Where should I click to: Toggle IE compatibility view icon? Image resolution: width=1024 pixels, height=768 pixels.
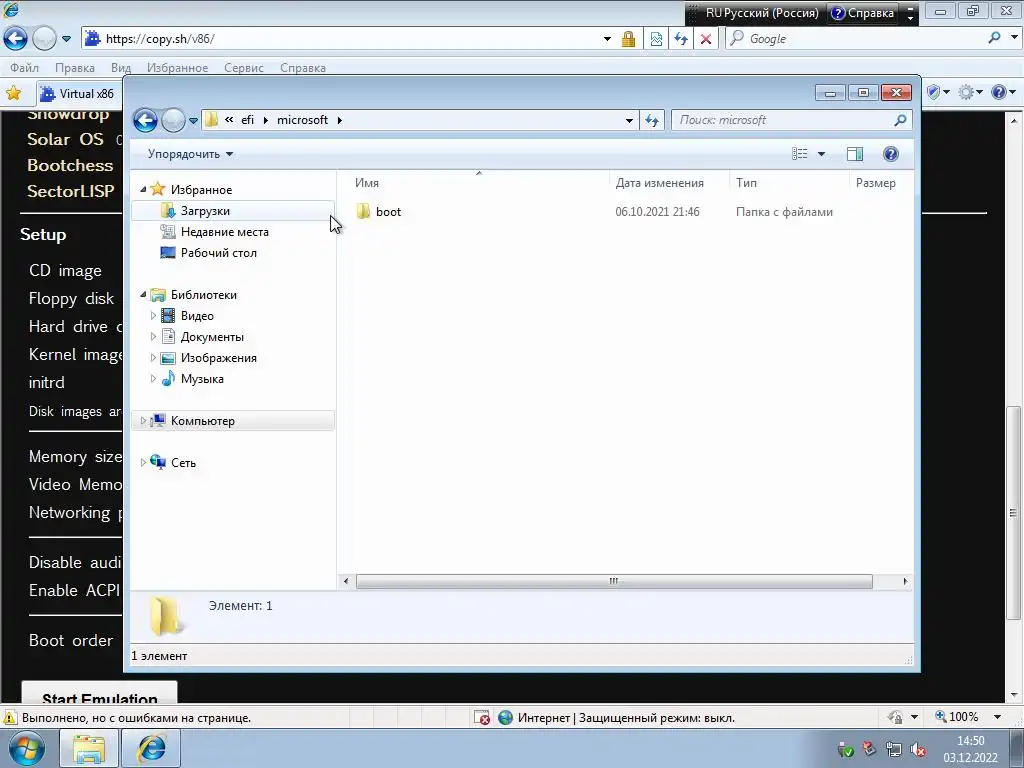pyautogui.click(x=656, y=39)
